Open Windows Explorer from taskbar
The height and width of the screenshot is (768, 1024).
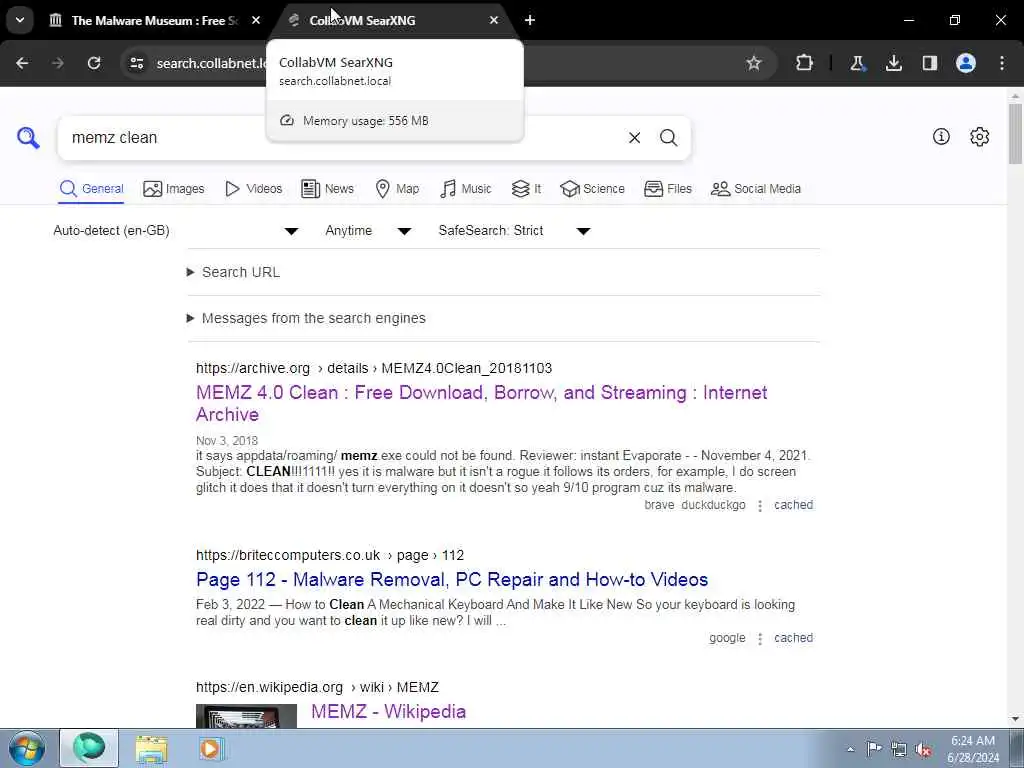point(152,748)
